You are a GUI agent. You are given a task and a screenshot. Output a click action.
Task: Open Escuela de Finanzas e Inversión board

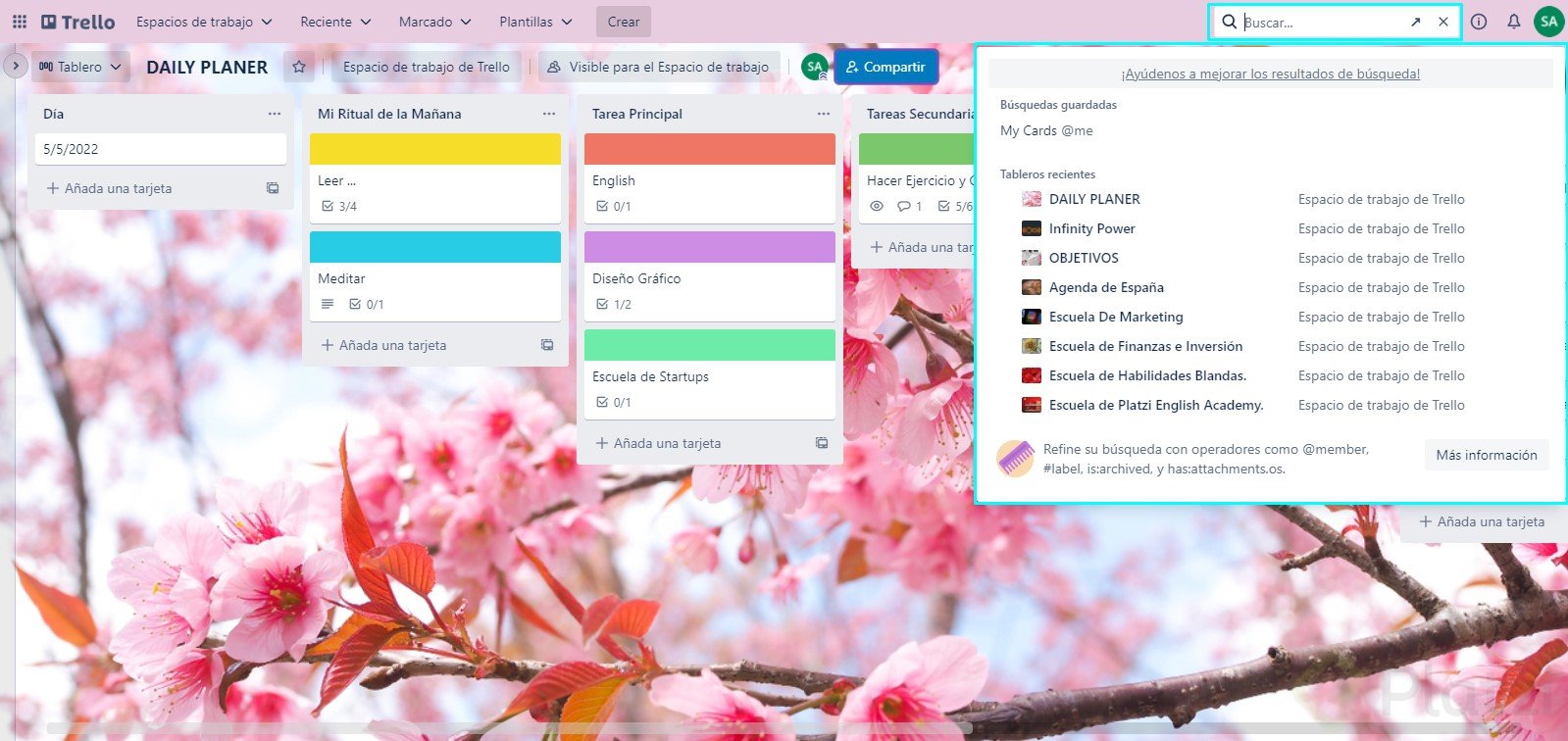(1145, 346)
